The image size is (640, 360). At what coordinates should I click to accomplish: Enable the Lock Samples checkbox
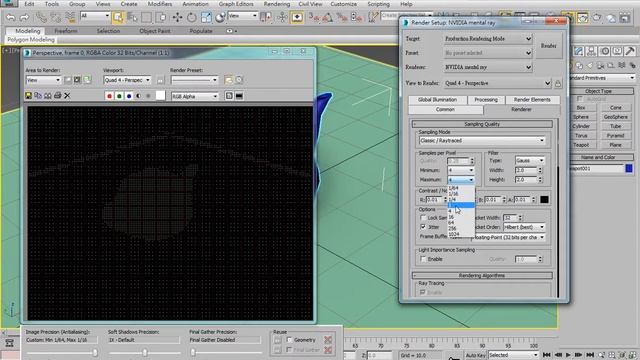click(x=423, y=218)
